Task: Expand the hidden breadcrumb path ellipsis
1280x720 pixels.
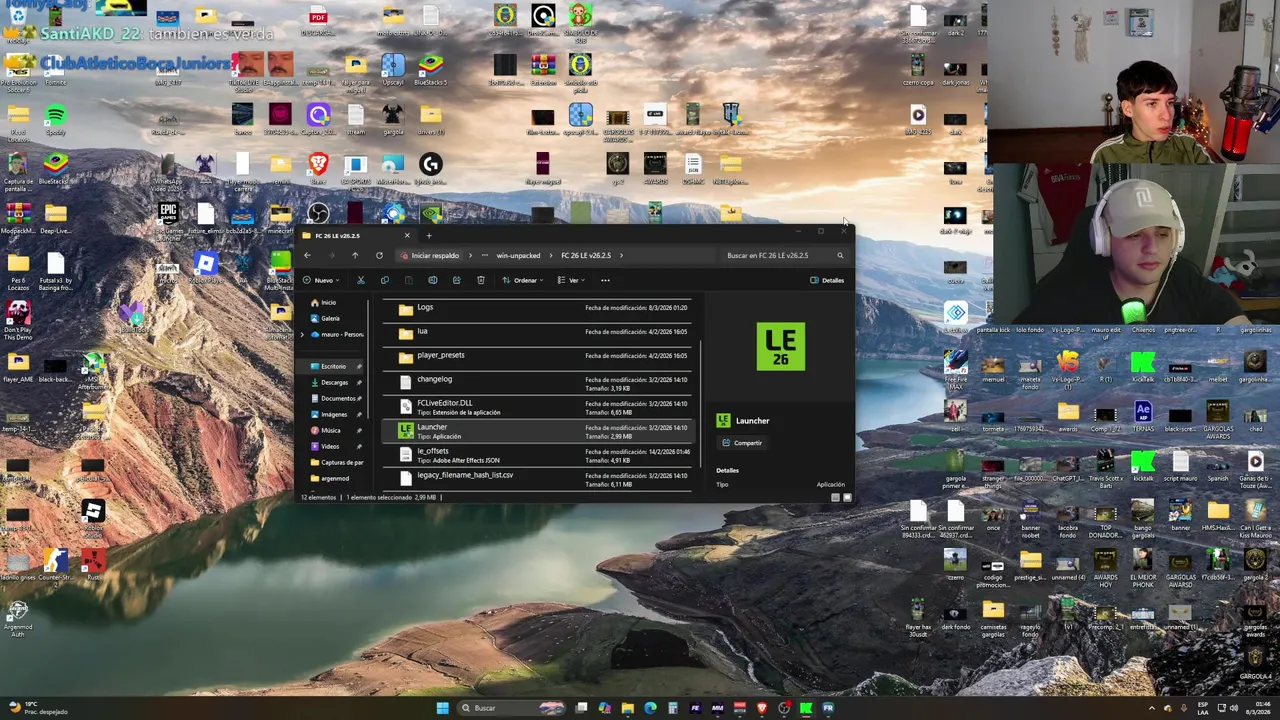Action: pos(485,255)
